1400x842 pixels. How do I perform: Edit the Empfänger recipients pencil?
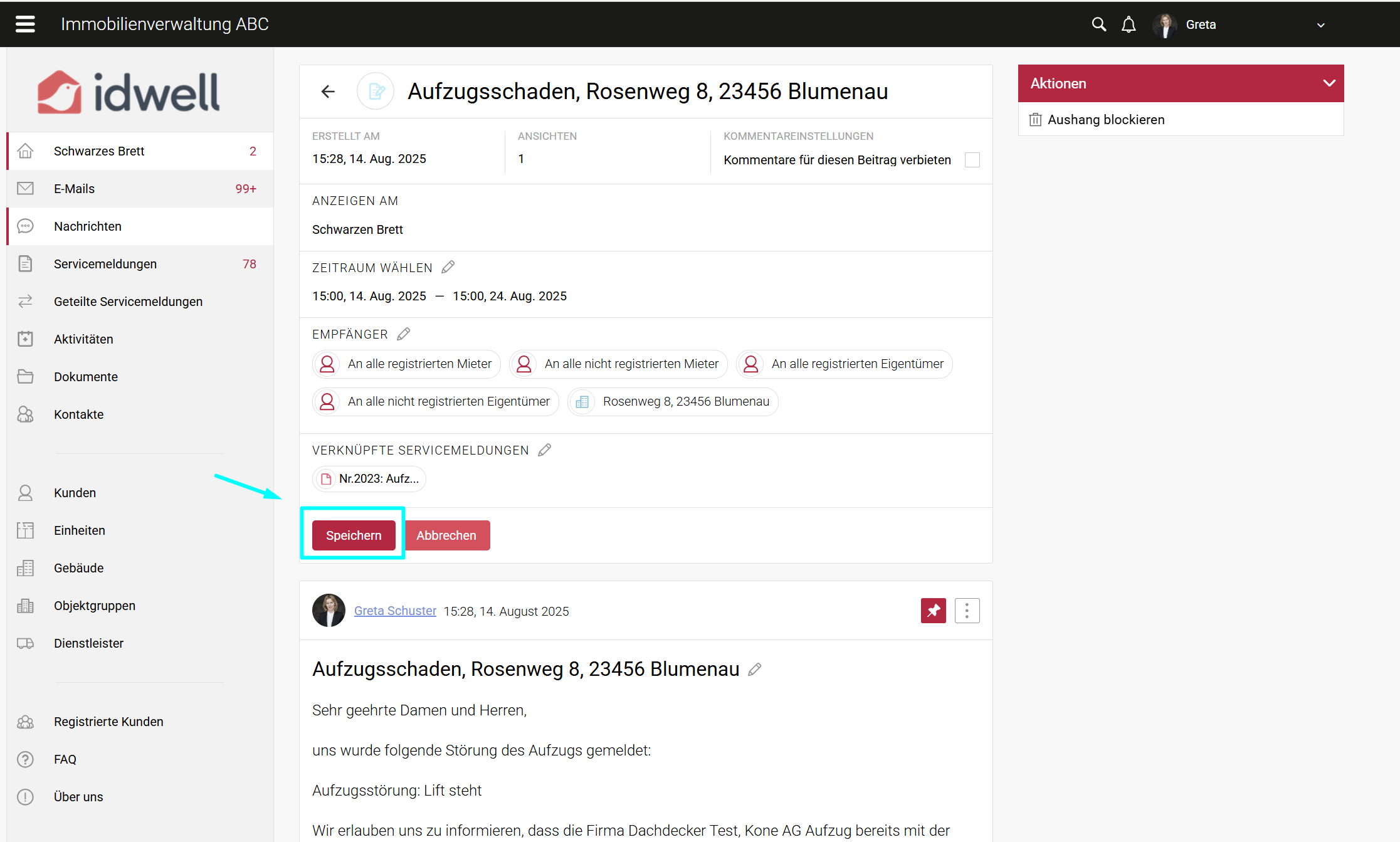pos(404,334)
